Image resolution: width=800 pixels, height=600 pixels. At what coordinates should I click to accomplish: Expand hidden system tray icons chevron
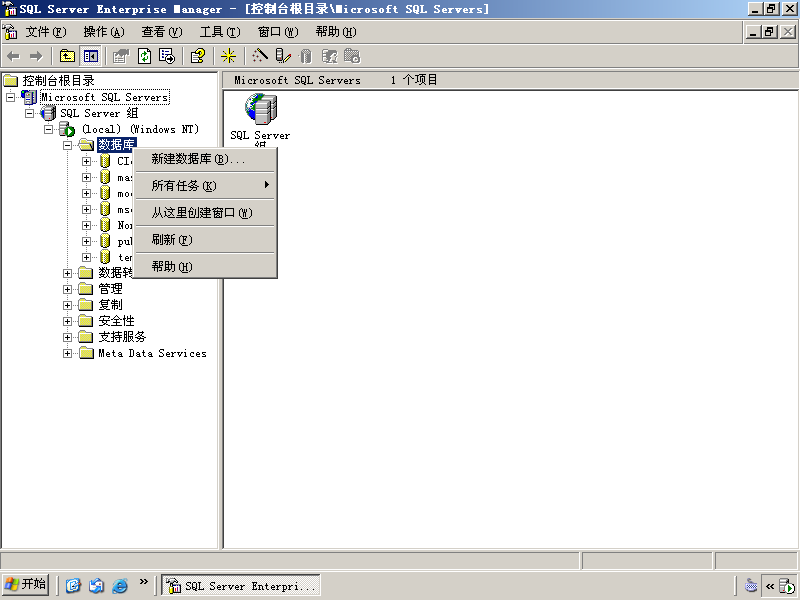click(x=770, y=586)
